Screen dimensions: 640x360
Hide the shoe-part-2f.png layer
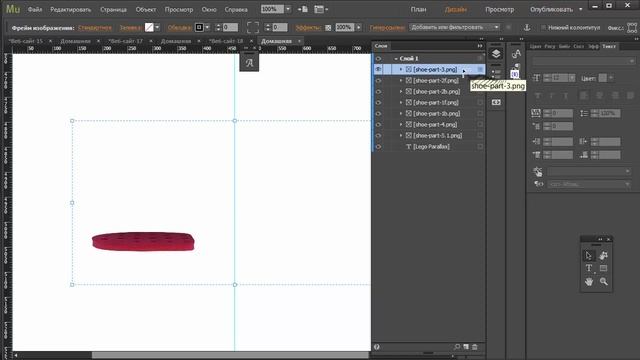378,80
